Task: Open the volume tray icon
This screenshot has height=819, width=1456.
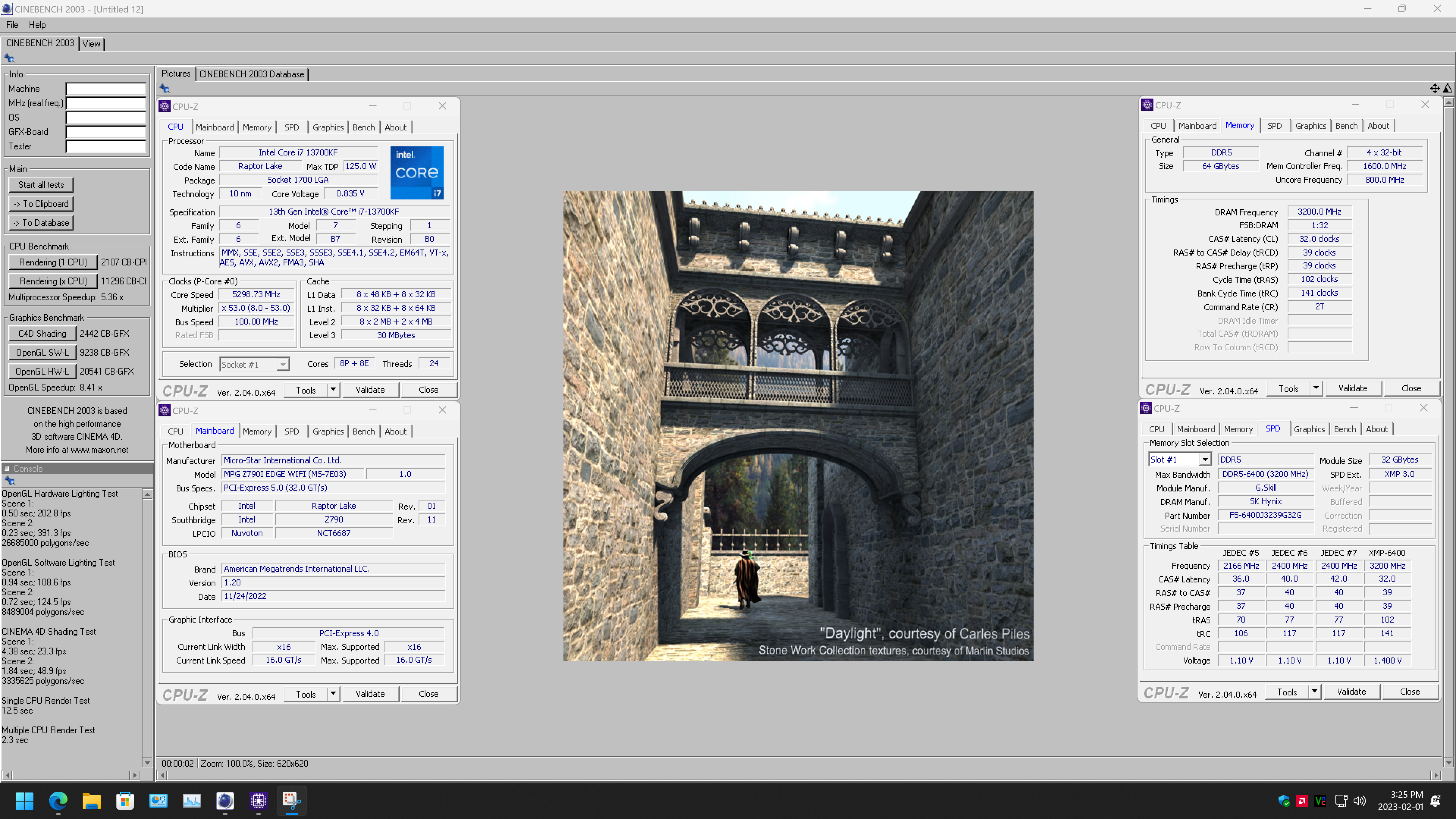Action: (1359, 800)
